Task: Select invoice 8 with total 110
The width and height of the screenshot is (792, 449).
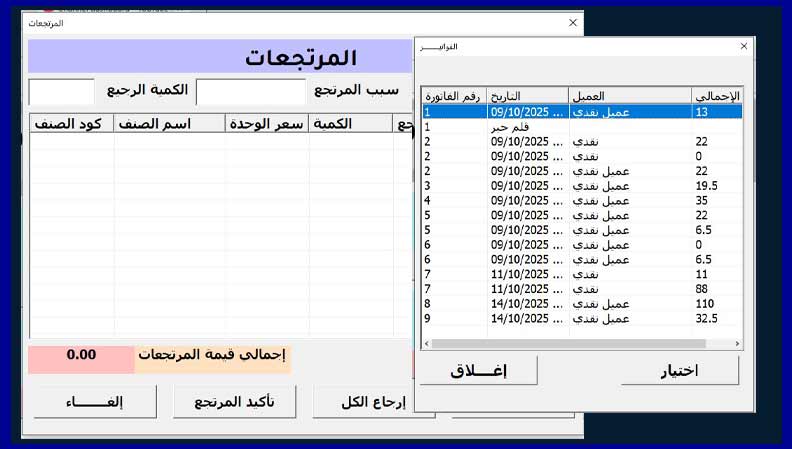Action: click(x=580, y=304)
